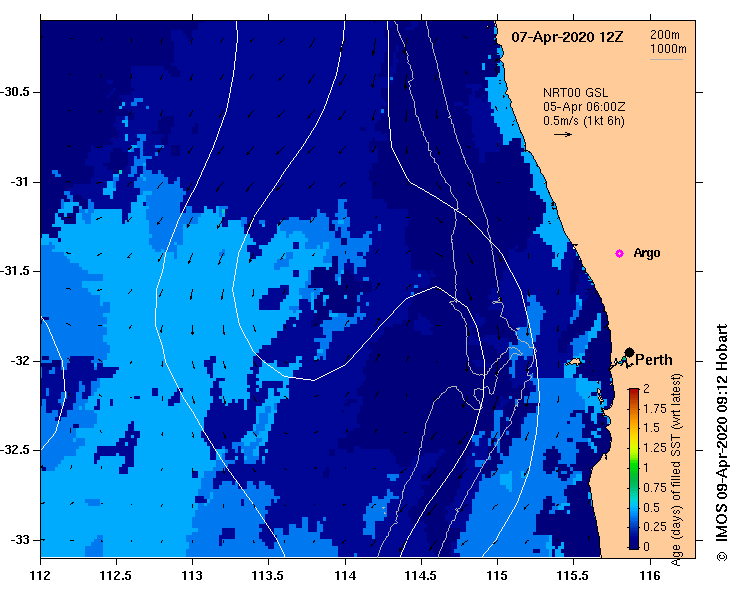This screenshot has height=592, width=739.
Task: Click the current velocity reference arrow
Action: coord(563,134)
